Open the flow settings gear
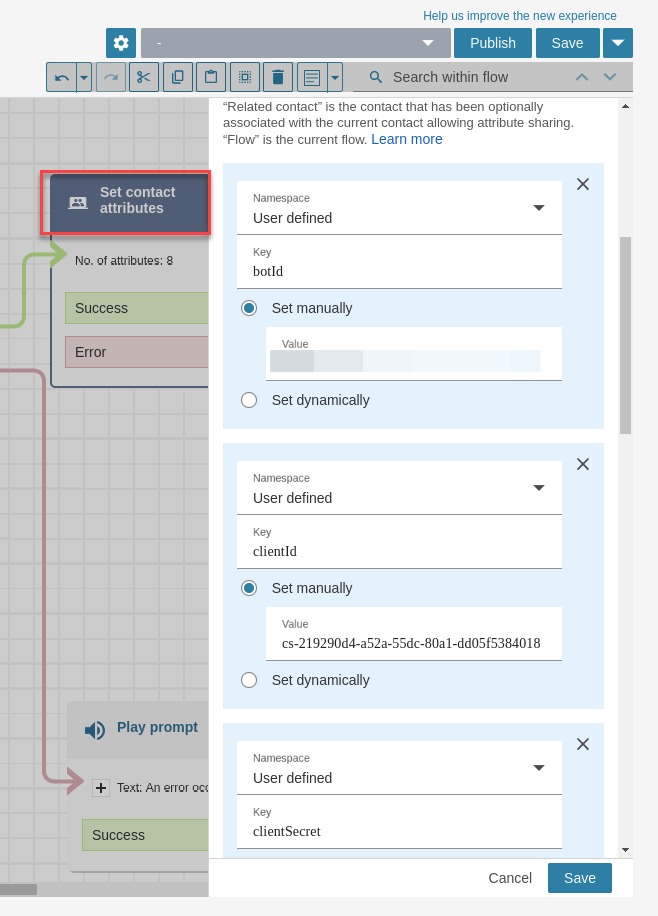The image size is (658, 916). [x=120, y=43]
